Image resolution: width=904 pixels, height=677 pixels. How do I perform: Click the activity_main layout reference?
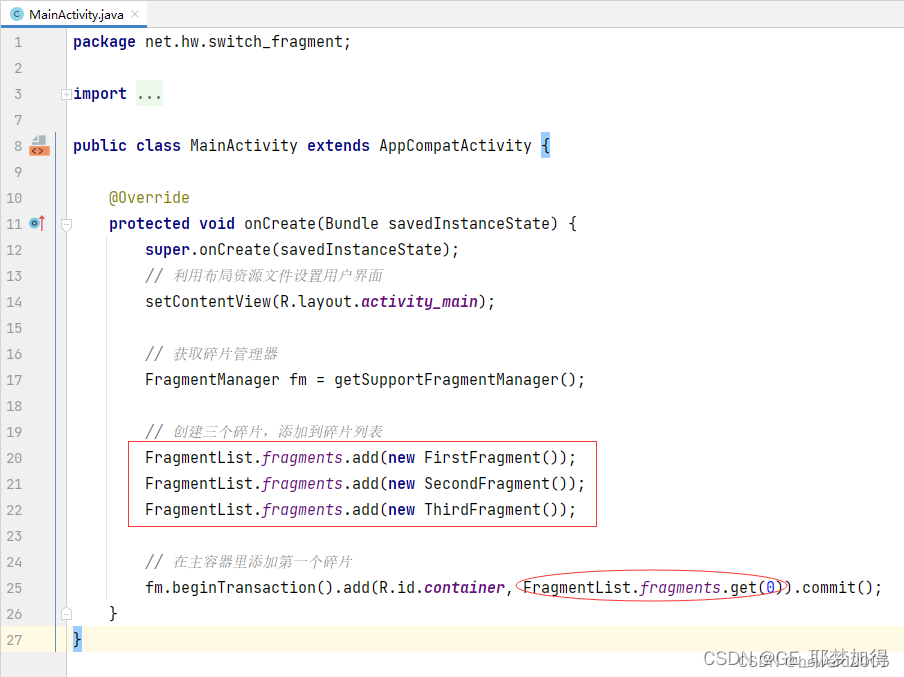click(419, 302)
